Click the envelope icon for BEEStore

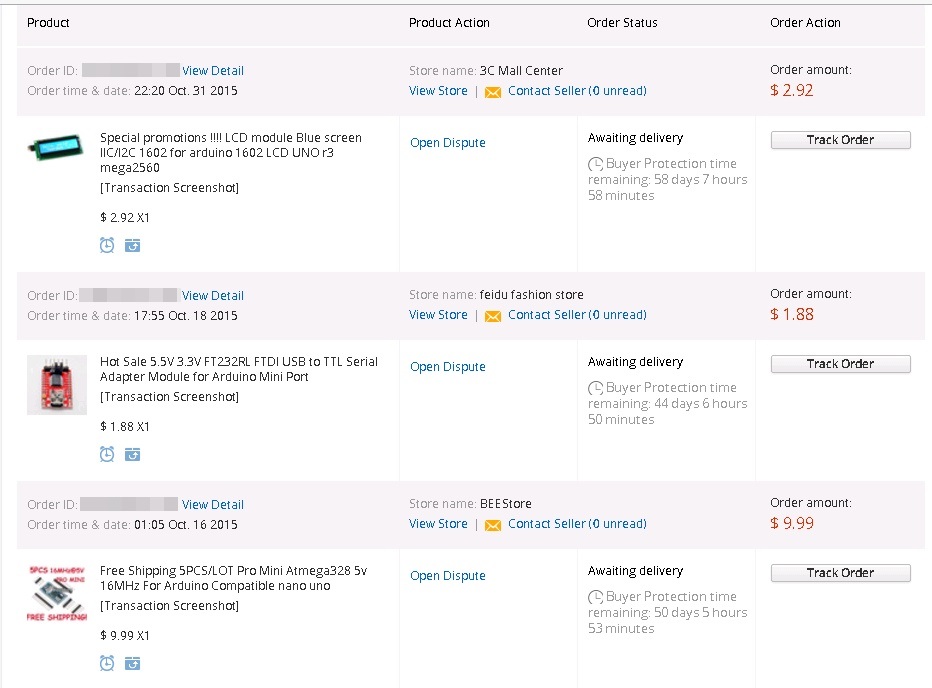(492, 525)
